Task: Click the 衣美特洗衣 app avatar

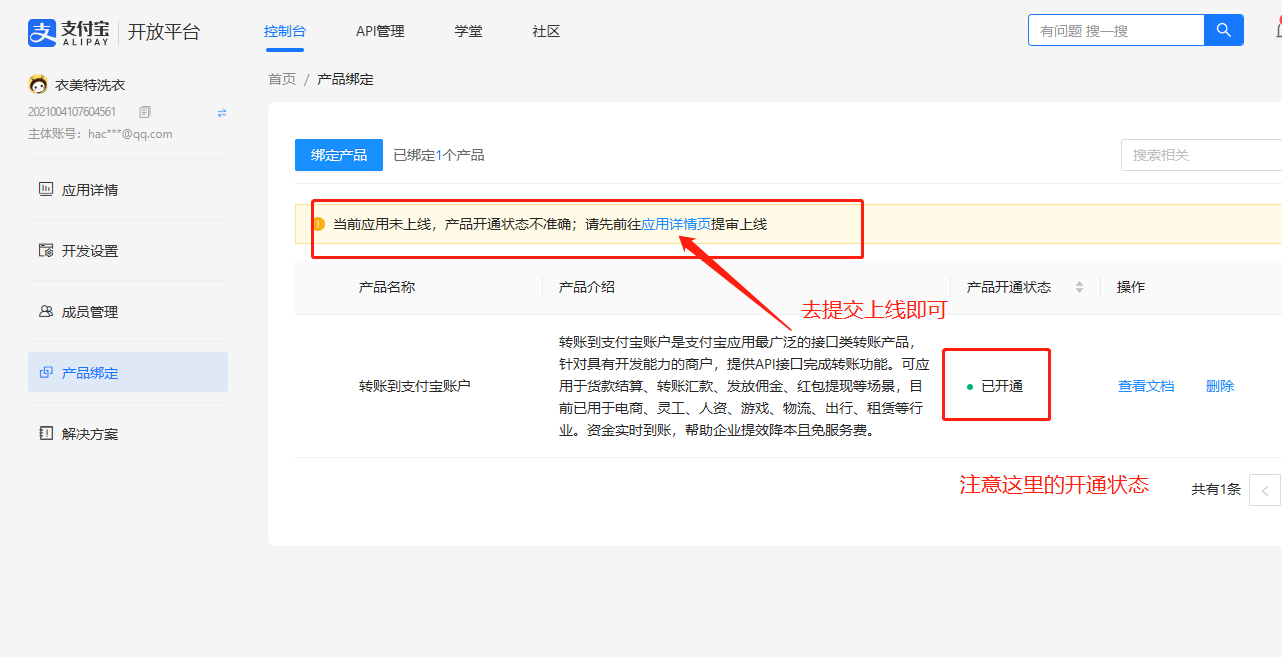Action: [x=38, y=85]
